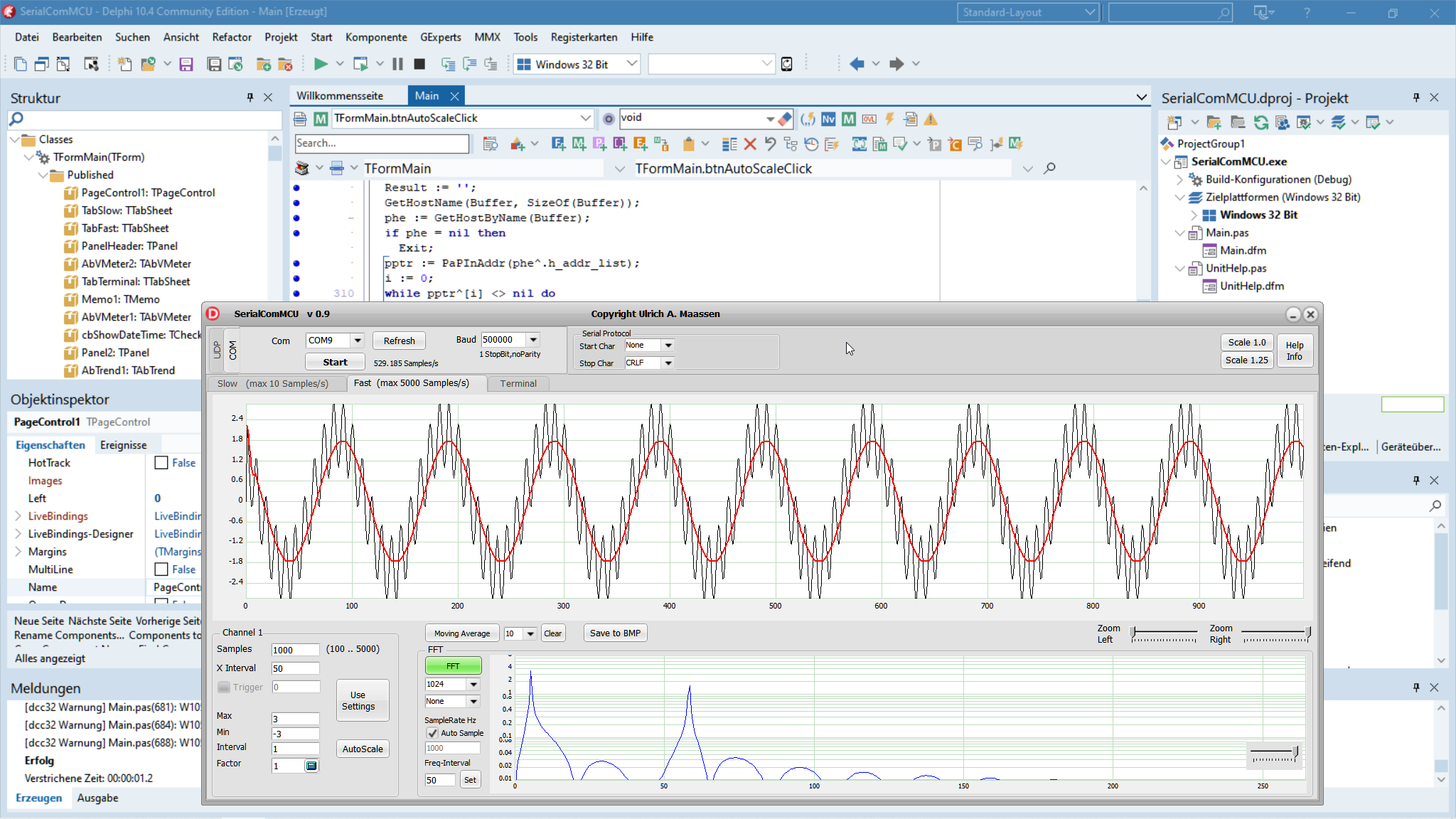1456x819 pixels.
Task: Toggle the green FFT button
Action: coord(453,666)
